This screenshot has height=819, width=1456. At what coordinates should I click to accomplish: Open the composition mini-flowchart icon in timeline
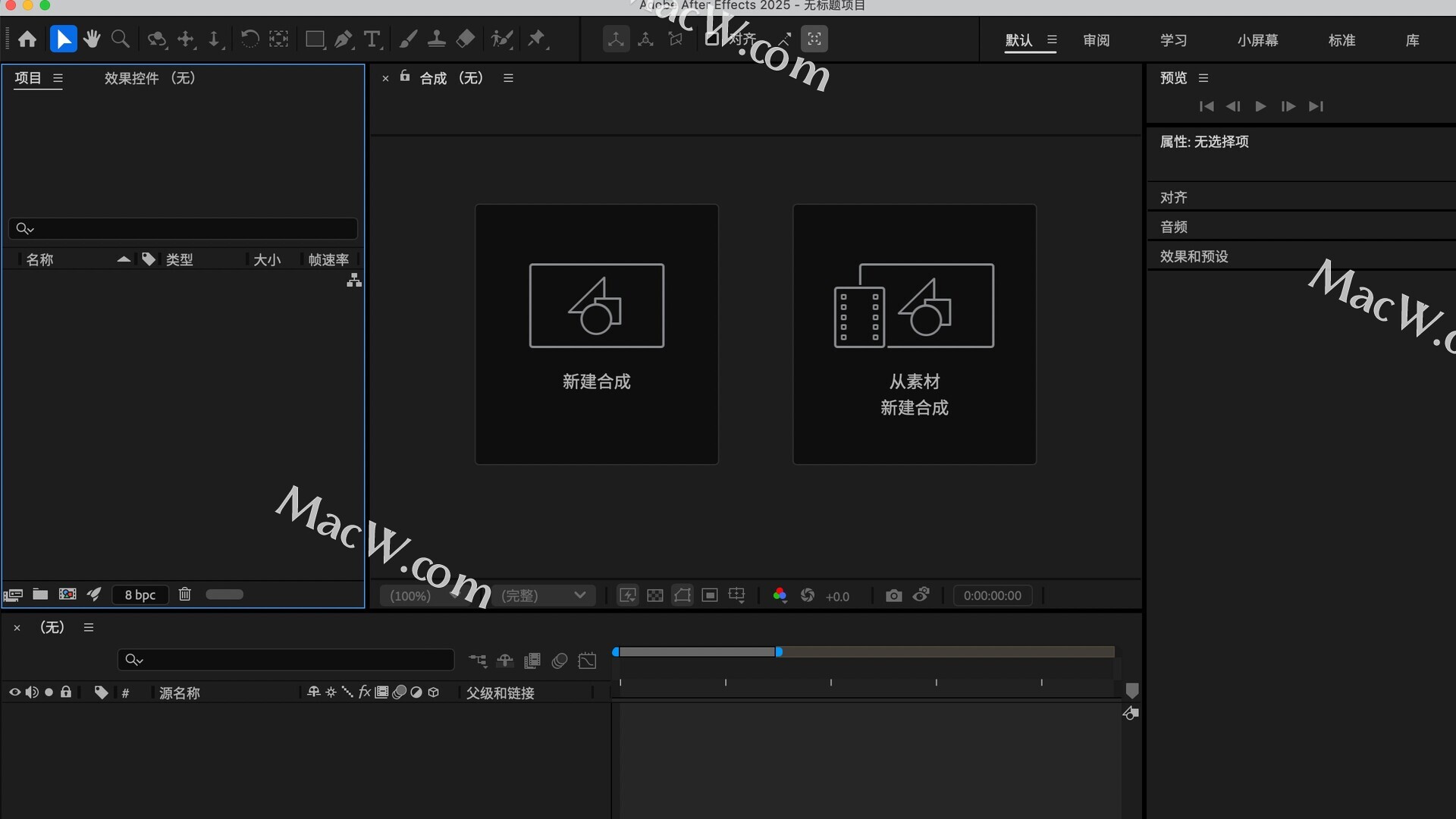tap(478, 661)
